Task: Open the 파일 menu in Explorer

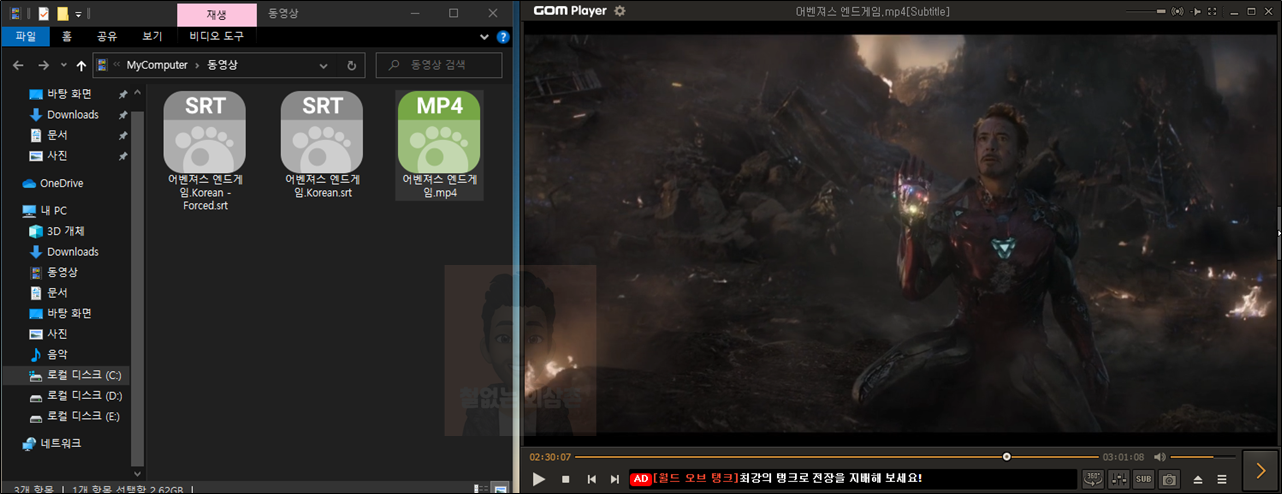Action: click(25, 36)
